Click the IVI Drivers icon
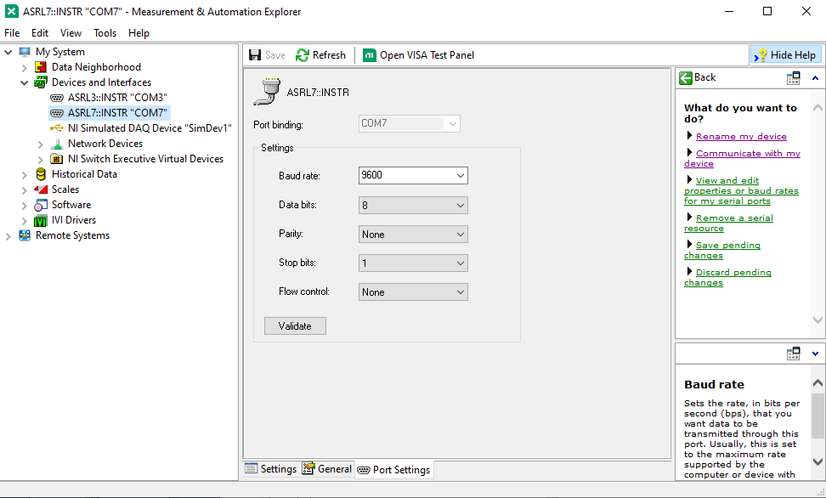Screen dimensions: 826x498 pos(41,220)
